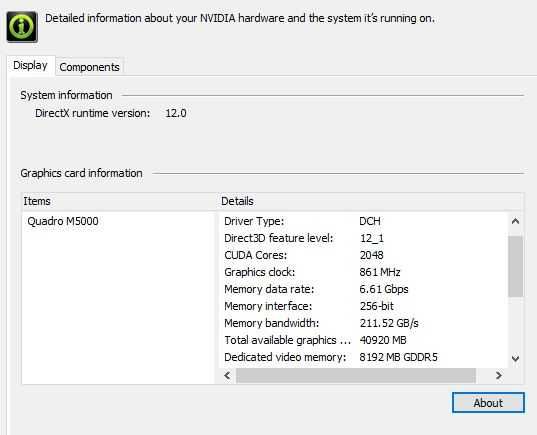The height and width of the screenshot is (435, 537).
Task: Click the 211.52 GB/s value
Action: coord(389,323)
